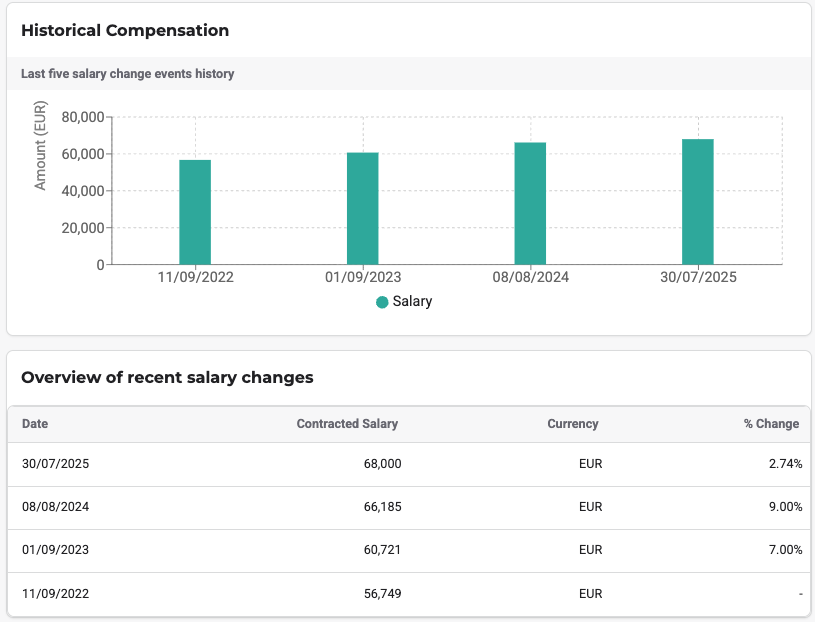Image resolution: width=815 pixels, height=622 pixels.
Task: Click the Contracted Salary column header
Action: click(x=347, y=424)
